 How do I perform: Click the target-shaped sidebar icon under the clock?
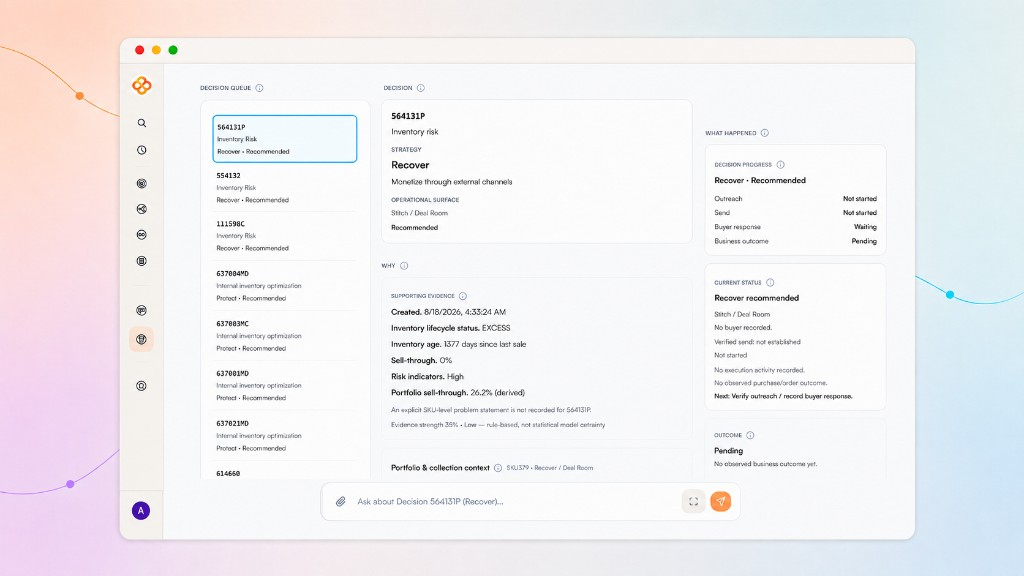pos(142,184)
